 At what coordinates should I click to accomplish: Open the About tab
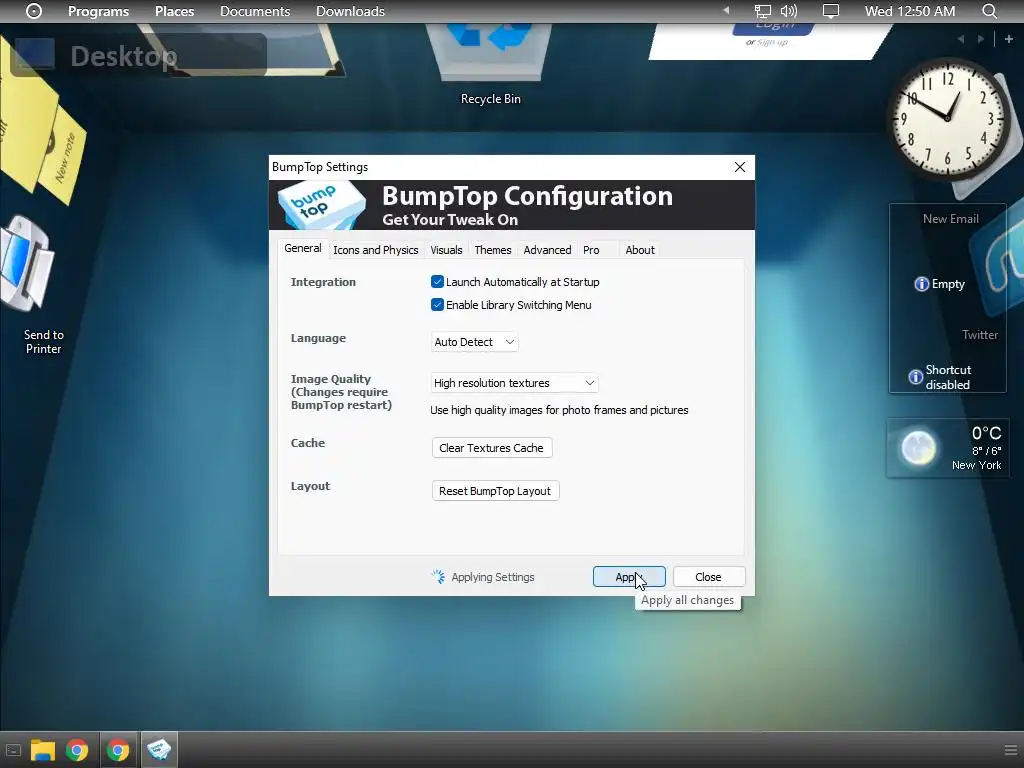click(x=640, y=249)
